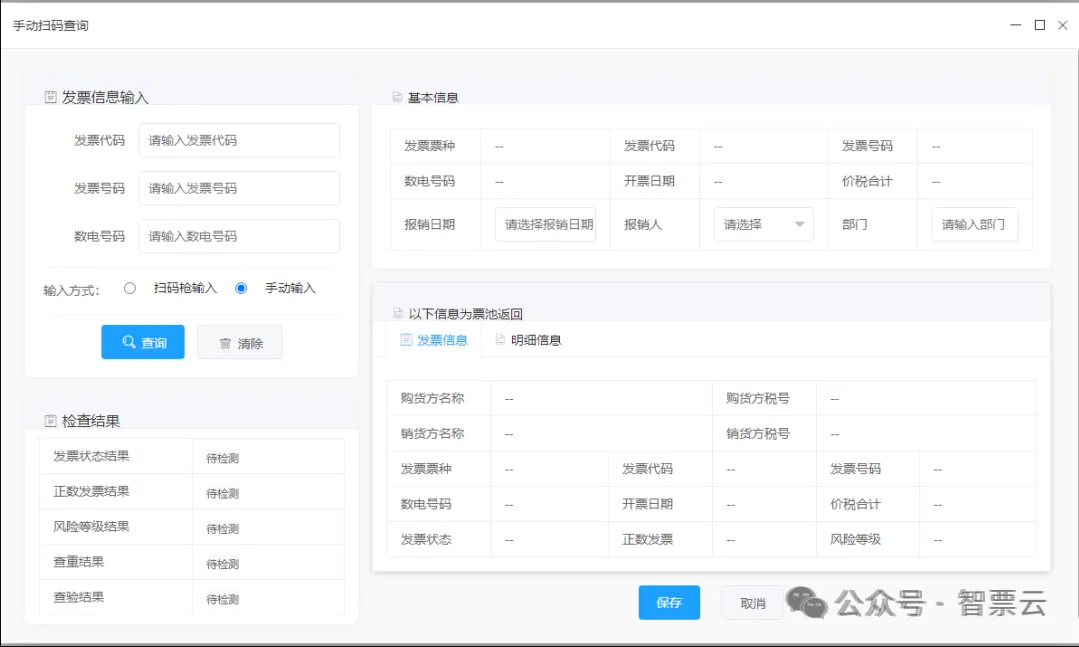Image resolution: width=1079 pixels, height=647 pixels.
Task: Click the icon on 明细信息 tab
Action: pyautogui.click(x=500, y=339)
